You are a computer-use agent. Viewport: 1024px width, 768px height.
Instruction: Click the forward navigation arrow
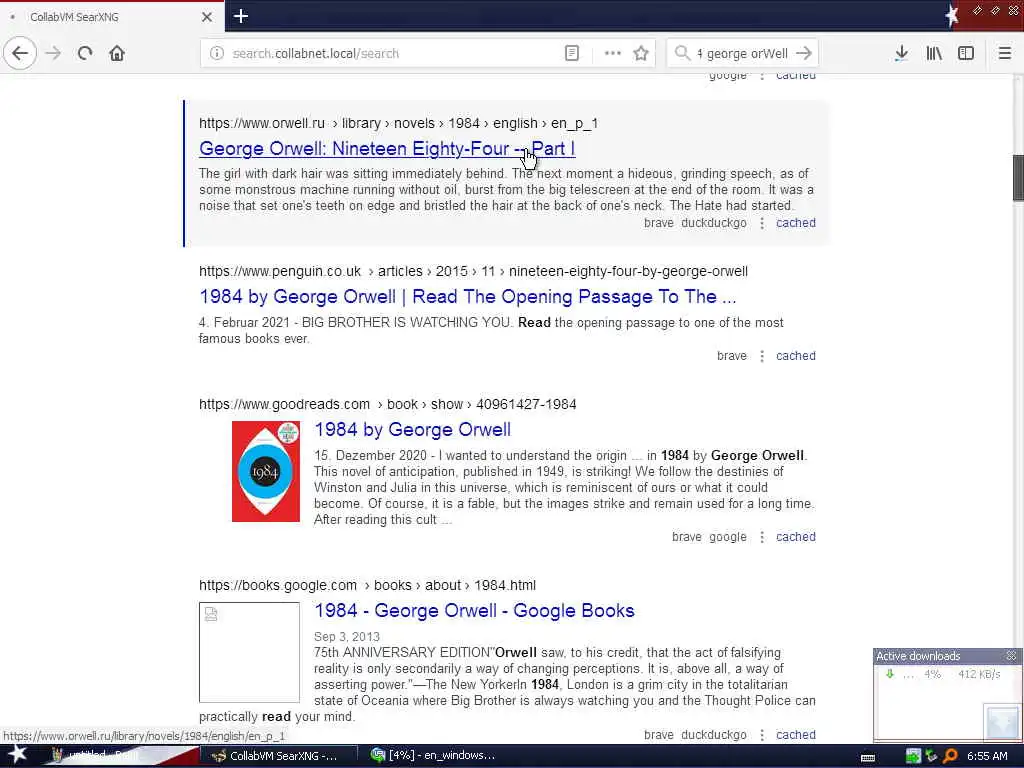pyautogui.click(x=54, y=53)
